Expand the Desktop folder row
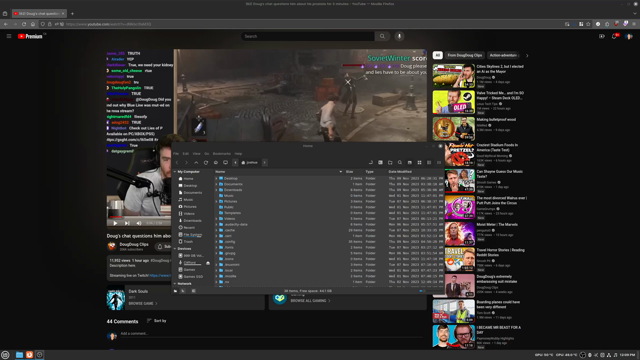 tap(216, 178)
